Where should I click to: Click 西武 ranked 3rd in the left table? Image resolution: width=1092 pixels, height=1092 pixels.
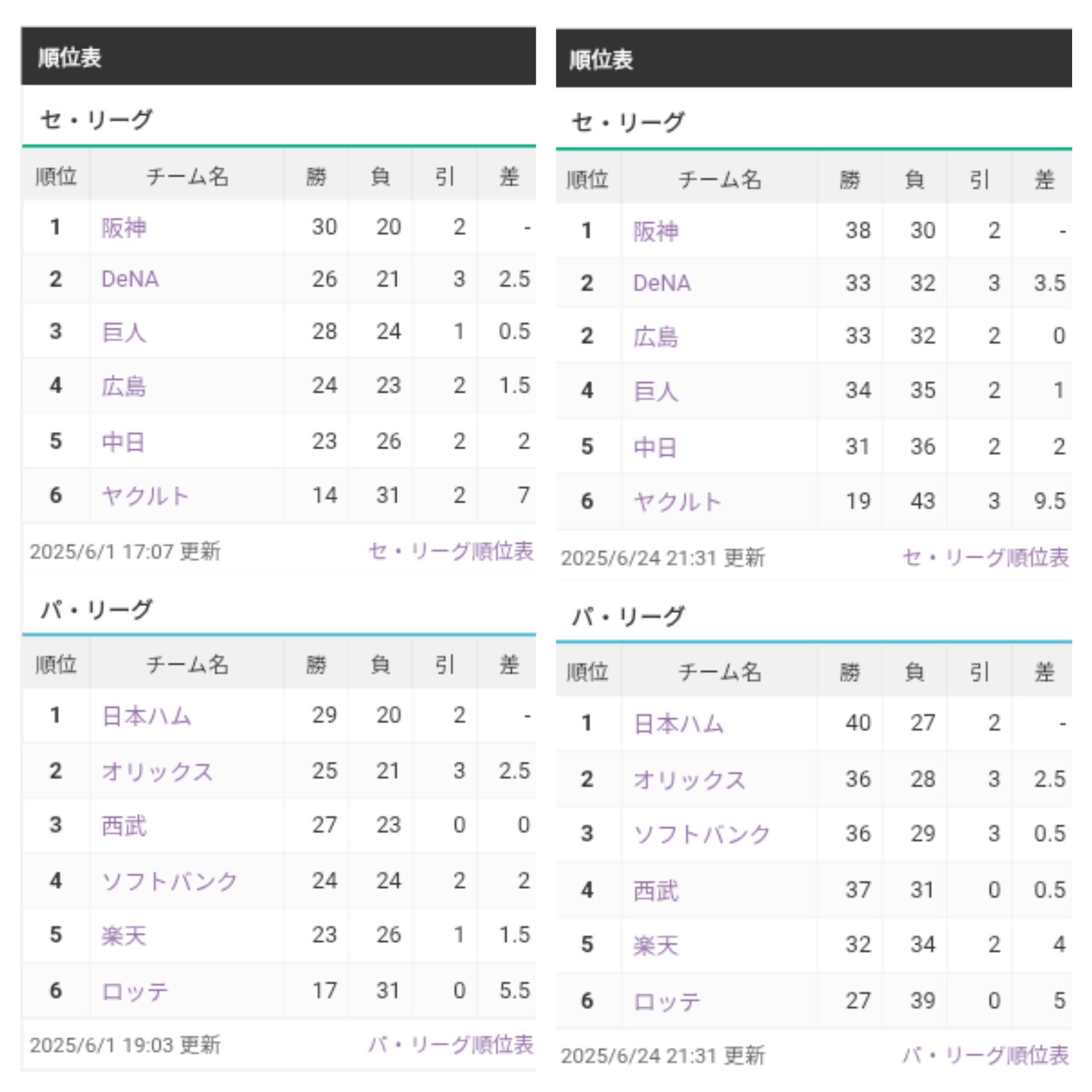124,825
